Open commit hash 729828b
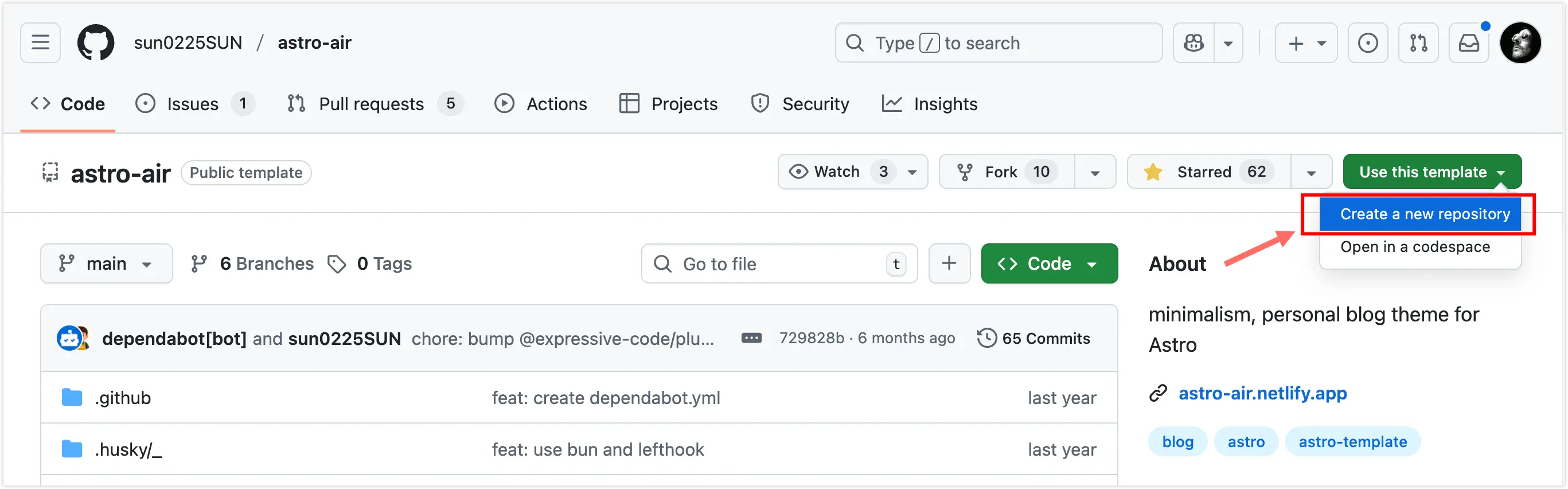This screenshot has height=489, width=1568. 812,338
